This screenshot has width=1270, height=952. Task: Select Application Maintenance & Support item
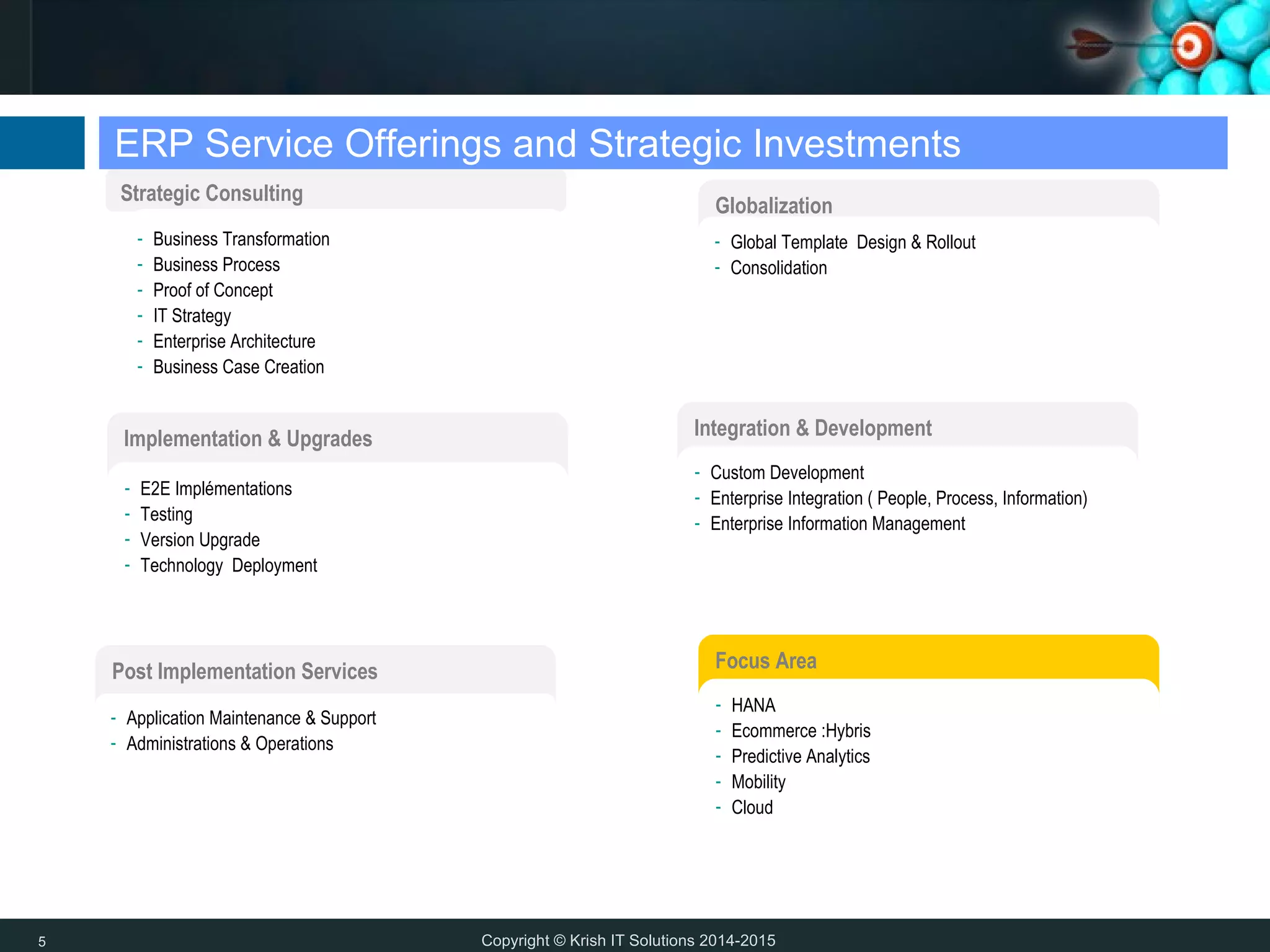click(251, 718)
